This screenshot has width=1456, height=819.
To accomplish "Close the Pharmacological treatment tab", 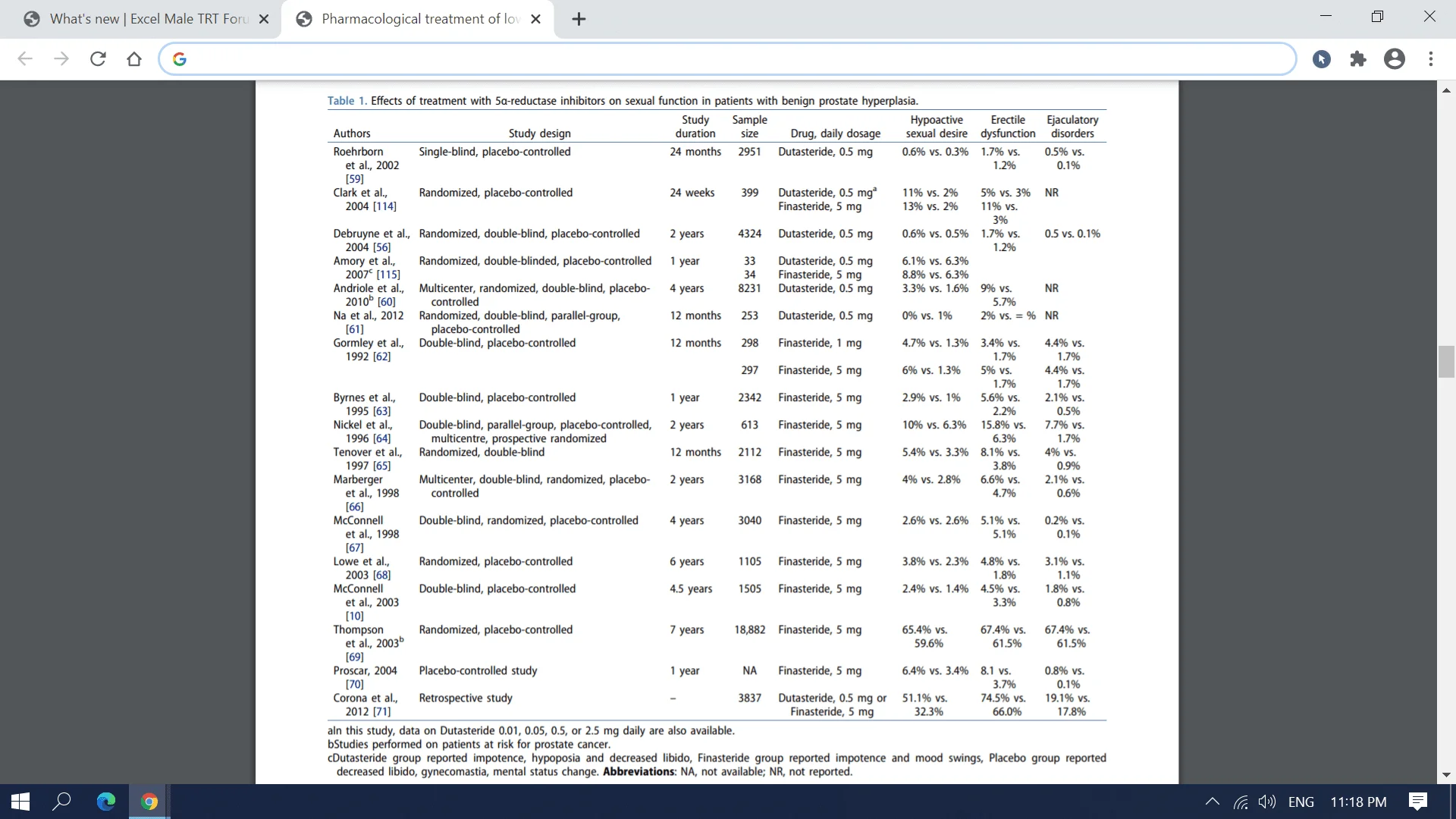I will tap(535, 20).
